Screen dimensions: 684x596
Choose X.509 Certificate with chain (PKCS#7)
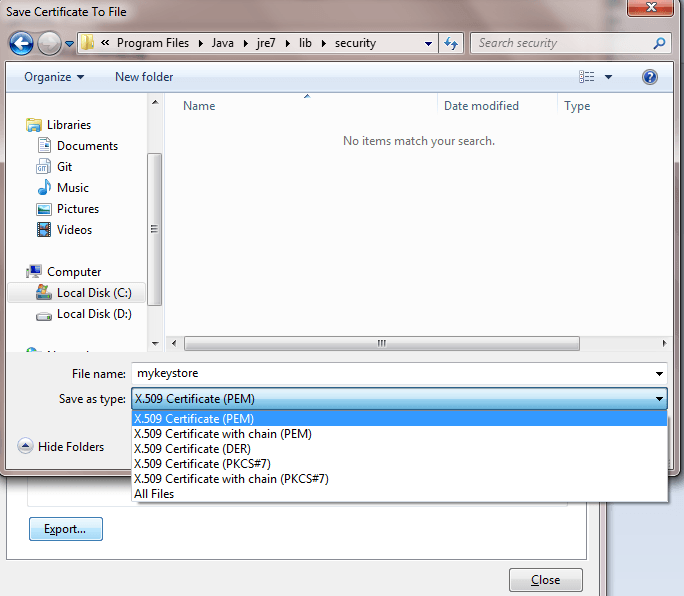[x=399, y=479]
